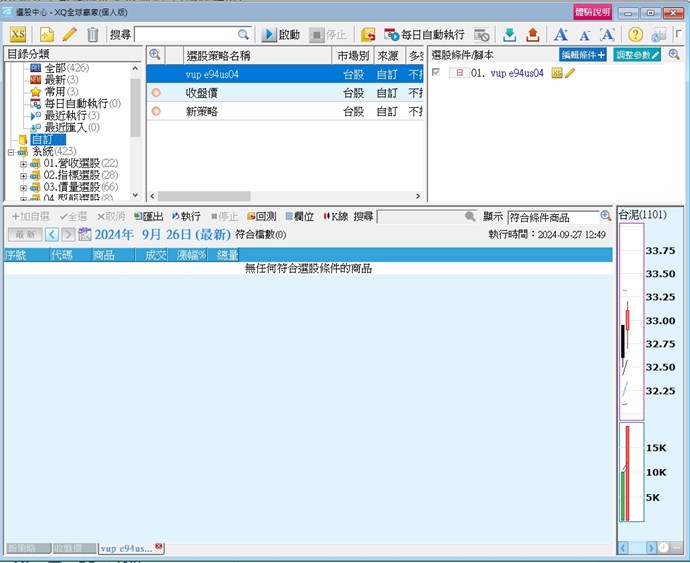Click the trash can delete icon
Viewport: 690px width, 563px height.
(93, 34)
